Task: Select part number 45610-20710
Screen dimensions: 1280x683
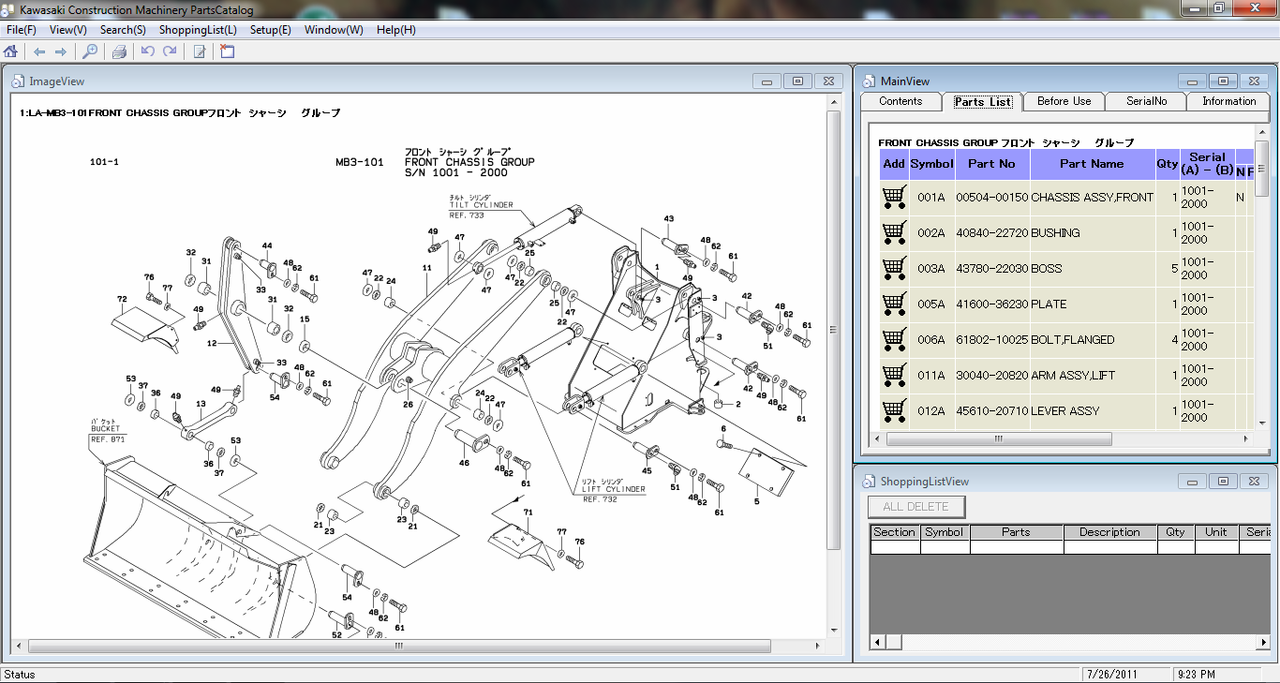Action: [x=992, y=410]
